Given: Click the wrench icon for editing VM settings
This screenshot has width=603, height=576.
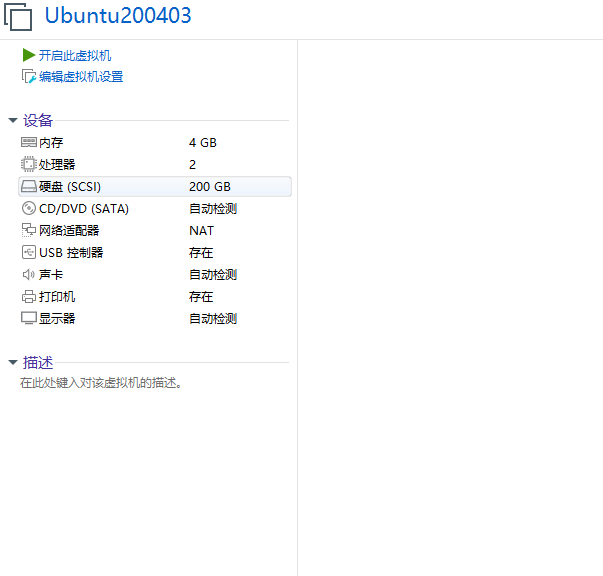Looking at the screenshot, I should (29, 77).
